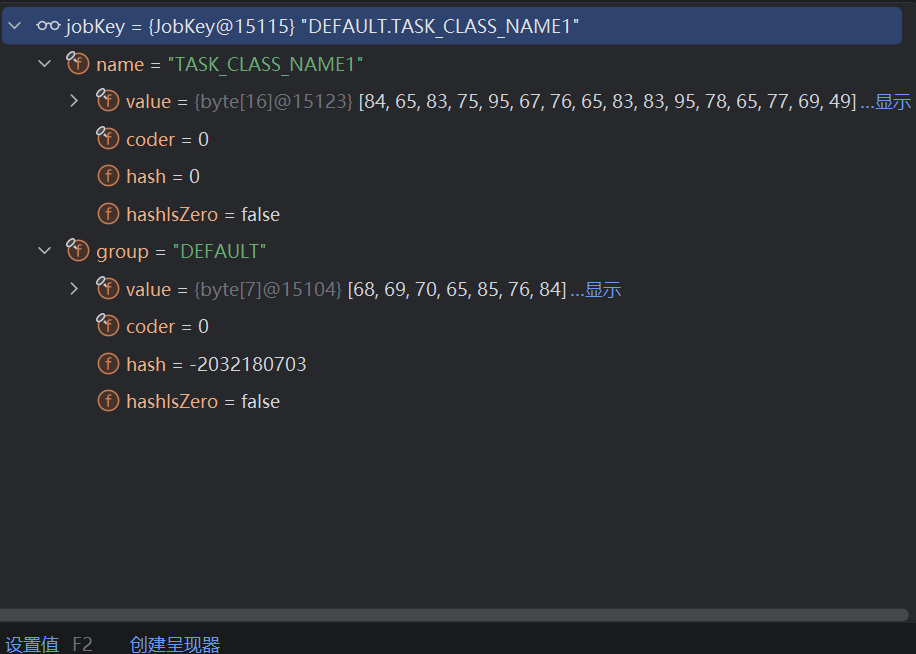Select the hash = -2032180703 row
The height and width of the screenshot is (654, 916).
[452, 364]
